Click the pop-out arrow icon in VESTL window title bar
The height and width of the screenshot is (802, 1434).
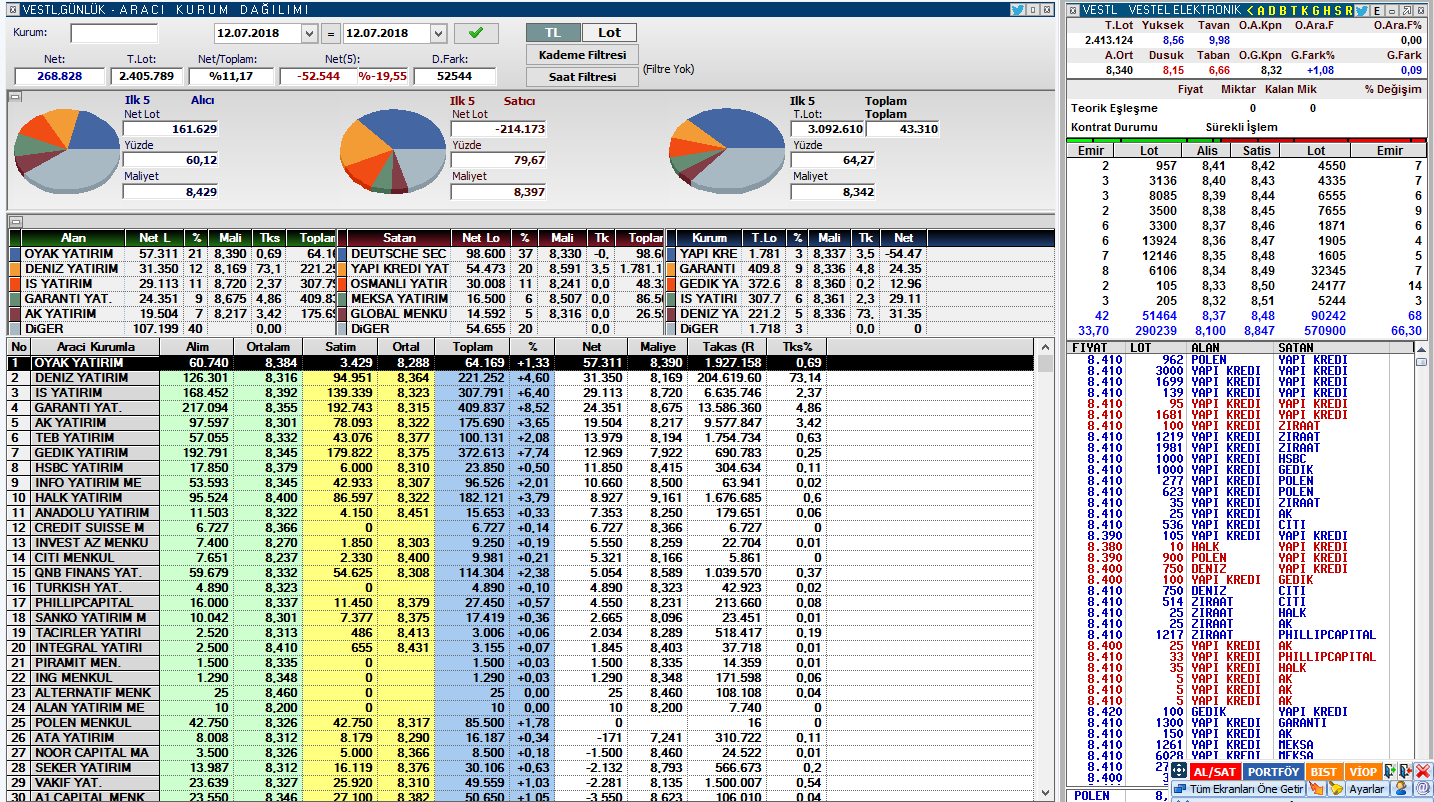click(1406, 11)
